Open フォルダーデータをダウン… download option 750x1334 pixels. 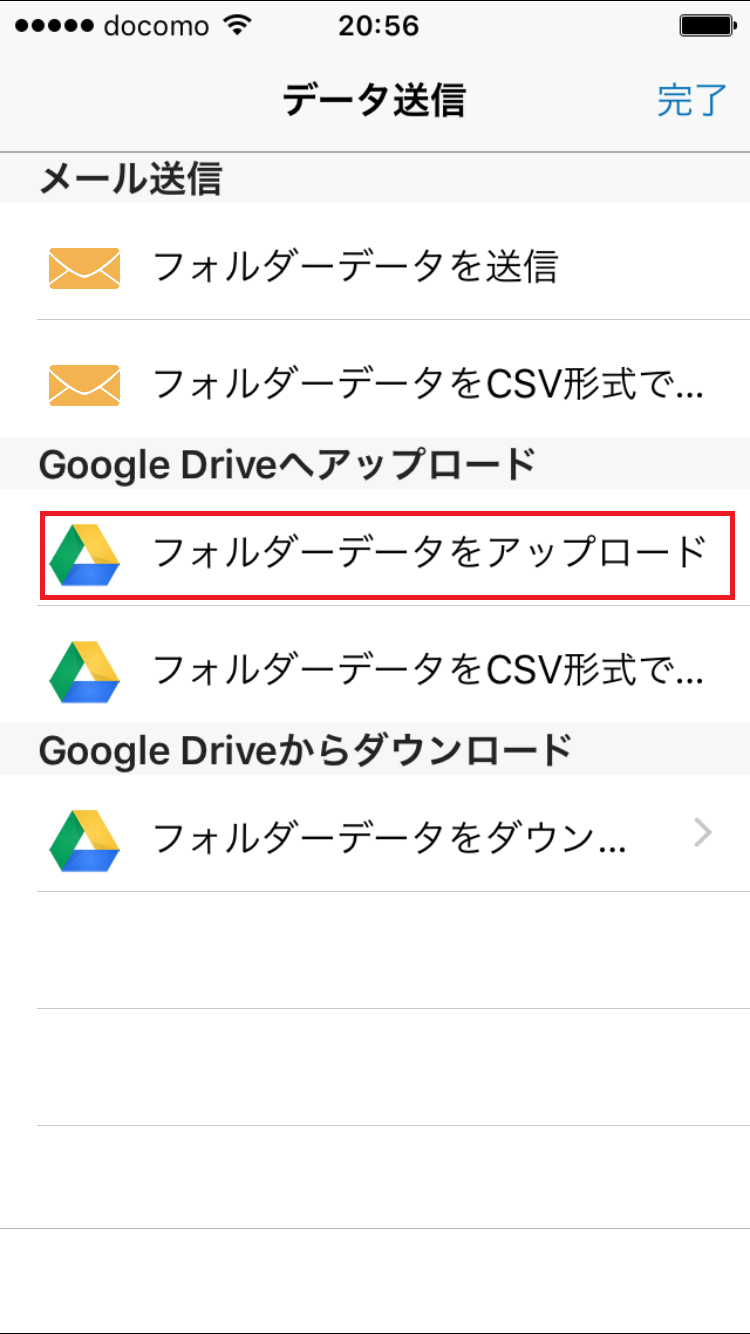pyautogui.click(x=390, y=838)
